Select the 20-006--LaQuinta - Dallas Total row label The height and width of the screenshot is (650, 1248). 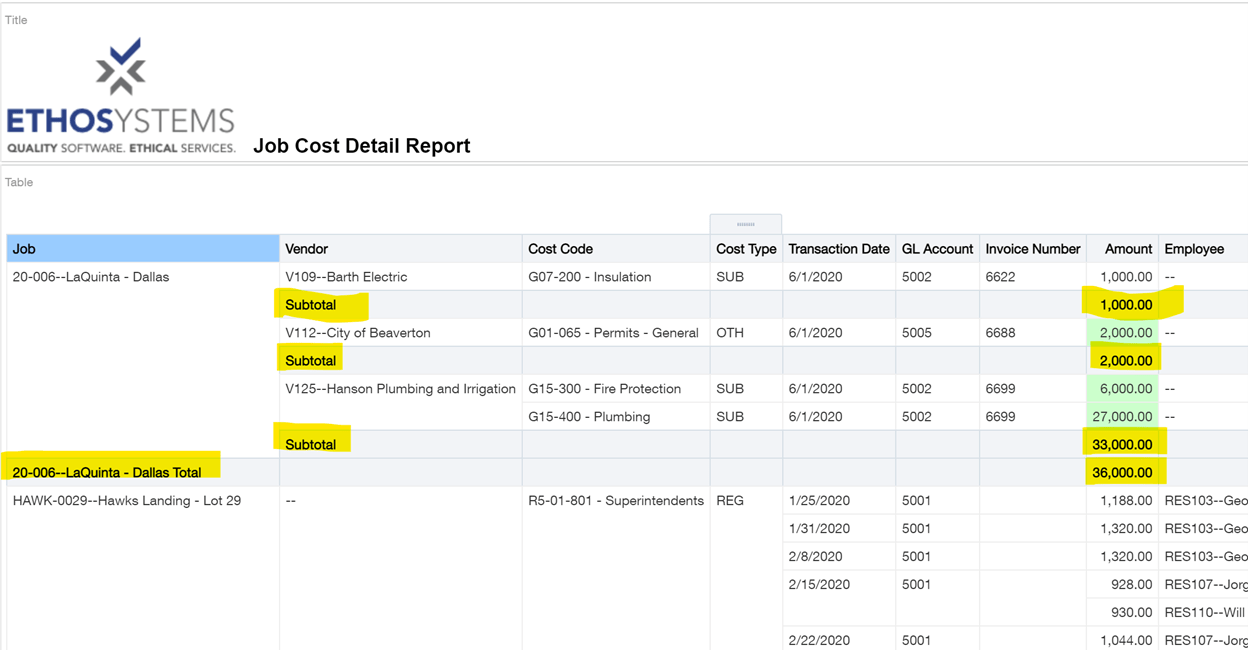pyautogui.click(x=107, y=472)
